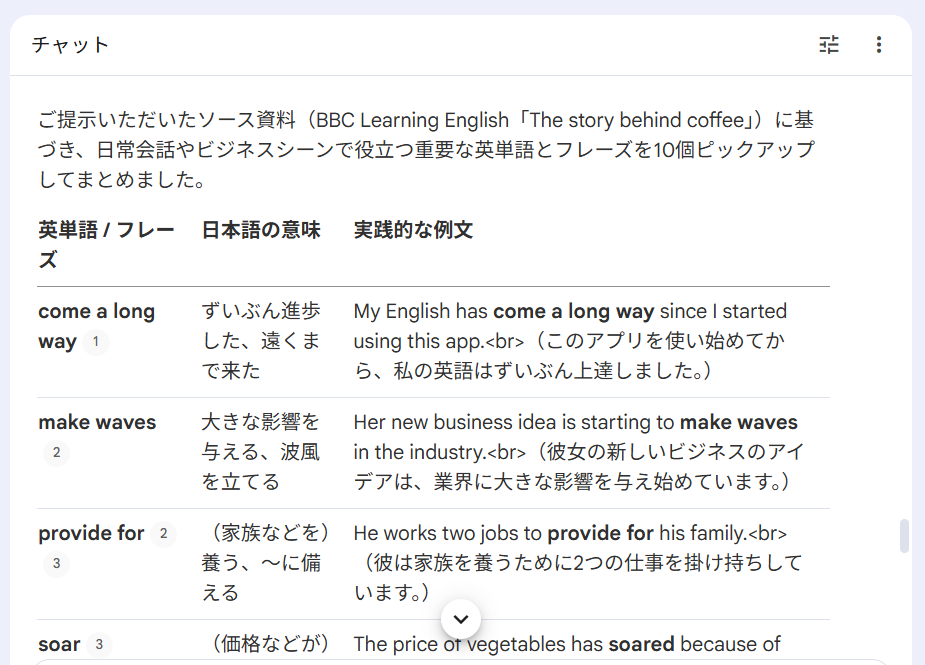Click the "soar" vocabulary word

click(59, 645)
